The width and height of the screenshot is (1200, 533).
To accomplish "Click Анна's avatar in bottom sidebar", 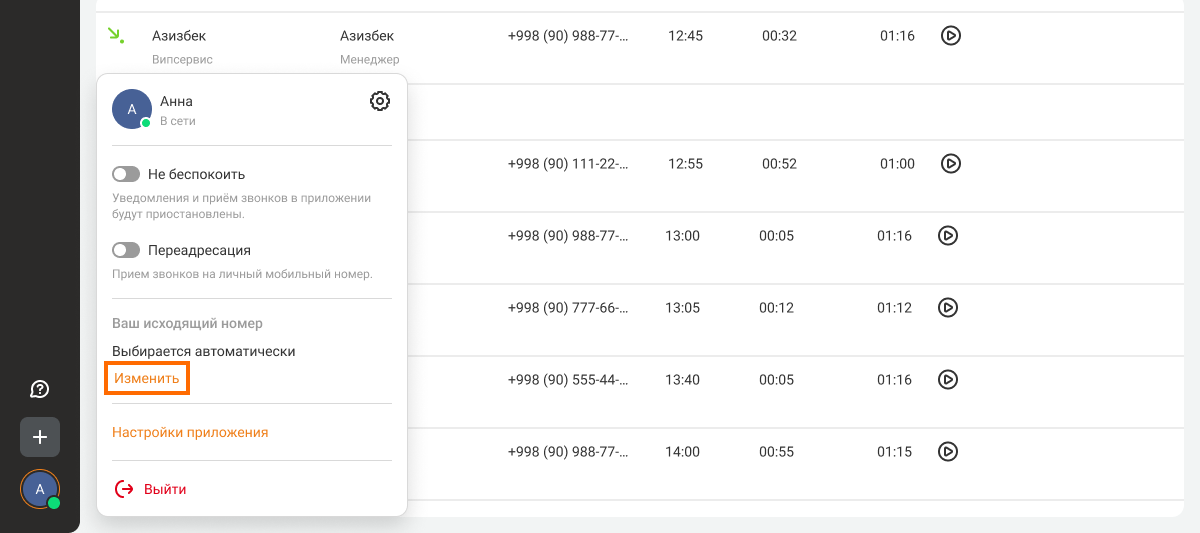I will point(40,489).
